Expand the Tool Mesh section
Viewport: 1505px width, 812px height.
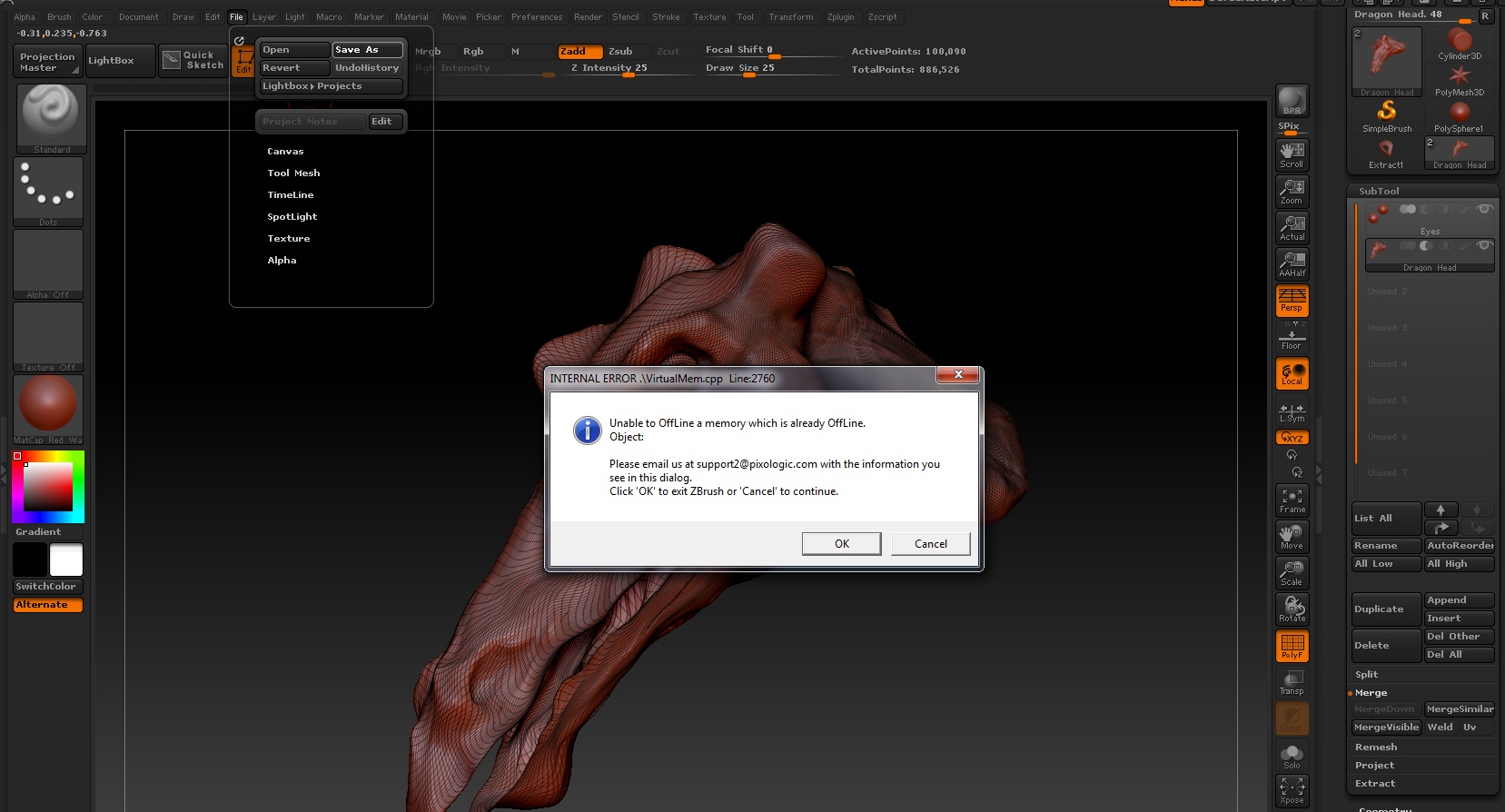coord(293,173)
